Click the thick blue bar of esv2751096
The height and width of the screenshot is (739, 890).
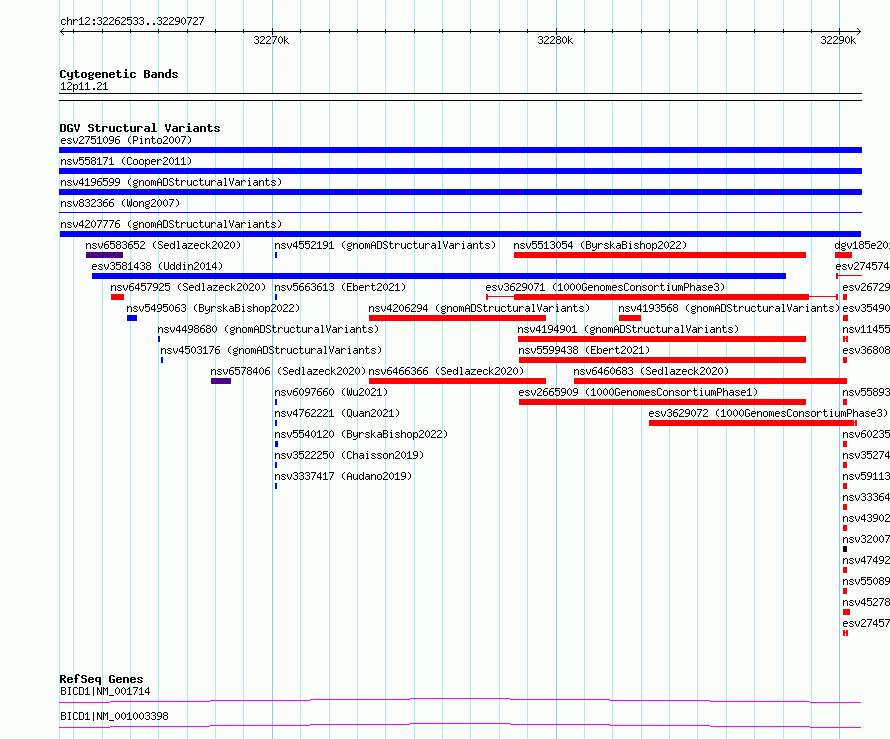460,150
